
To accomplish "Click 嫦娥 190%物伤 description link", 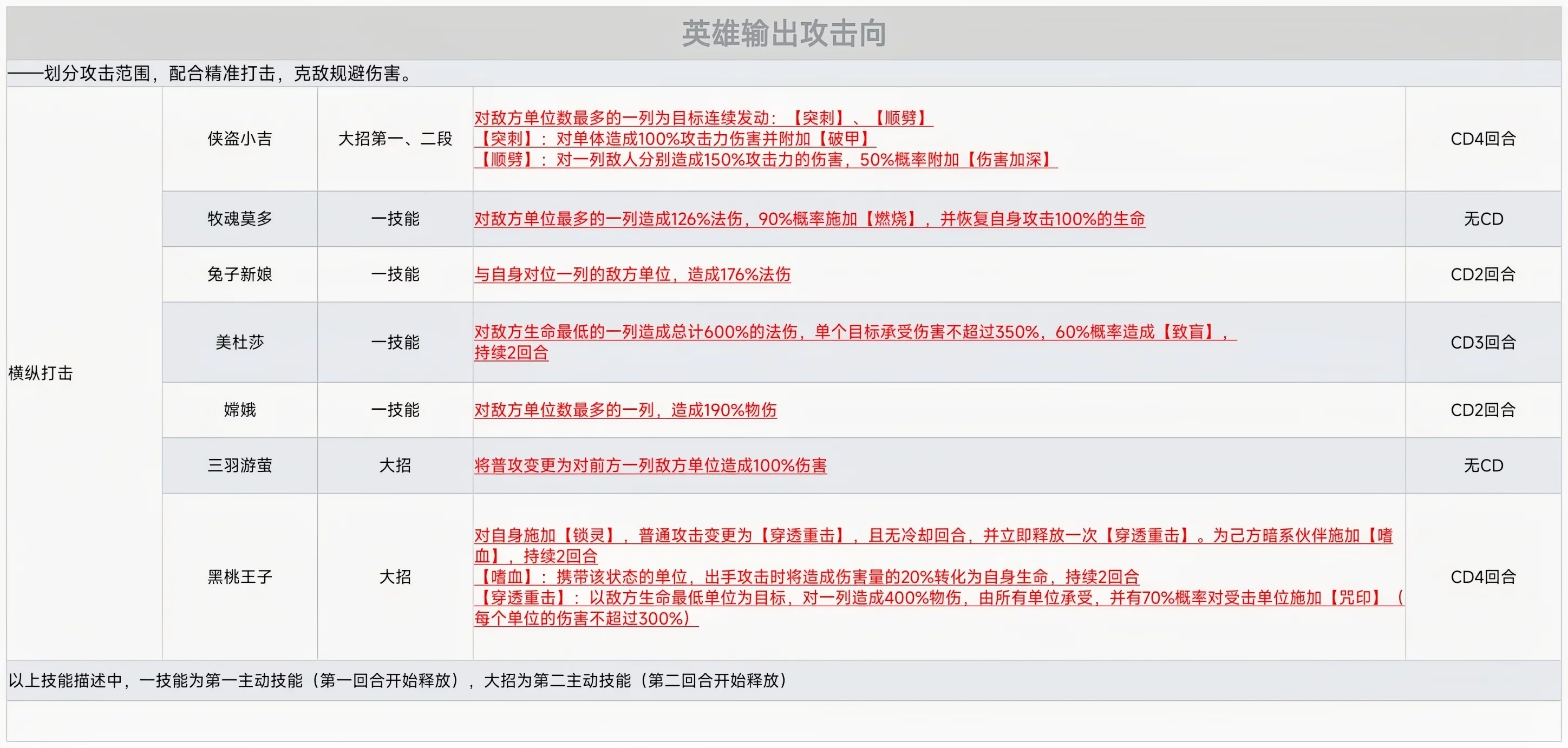I will [625, 410].
